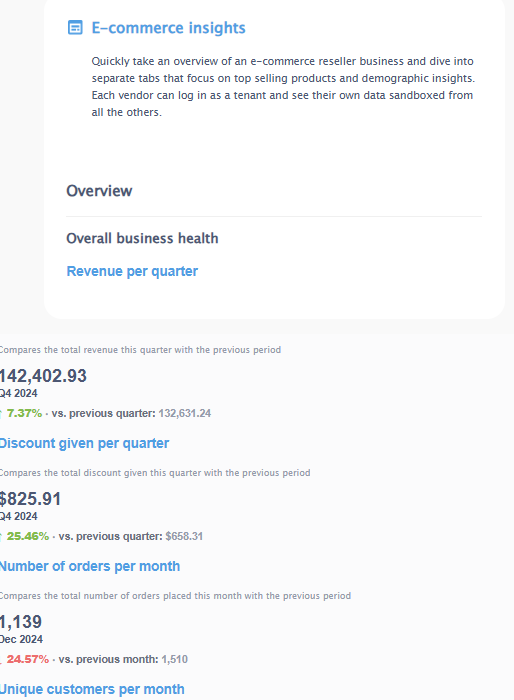Click the 7.37% revenue change value

coord(24,413)
